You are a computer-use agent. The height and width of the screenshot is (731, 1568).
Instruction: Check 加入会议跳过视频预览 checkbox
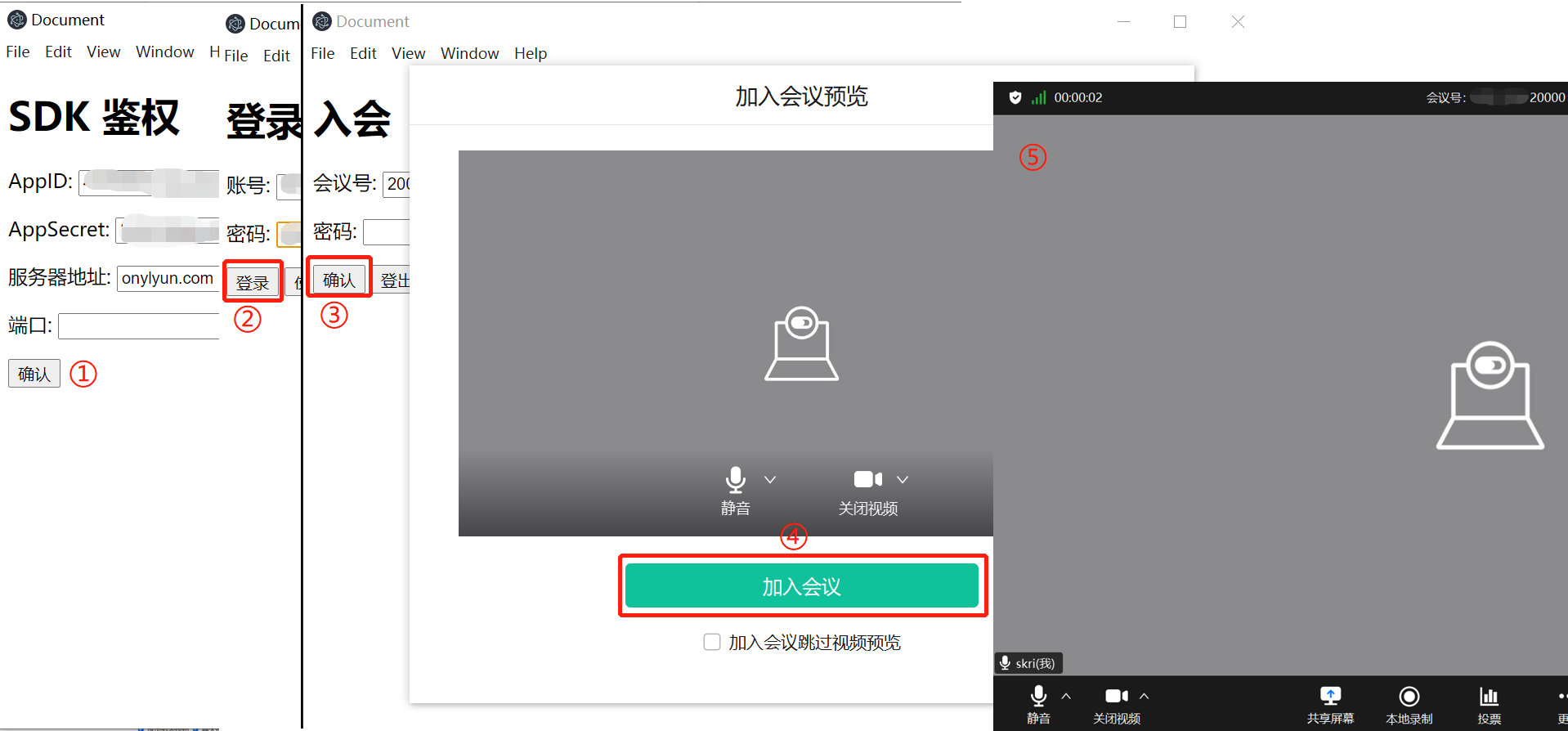(x=712, y=642)
